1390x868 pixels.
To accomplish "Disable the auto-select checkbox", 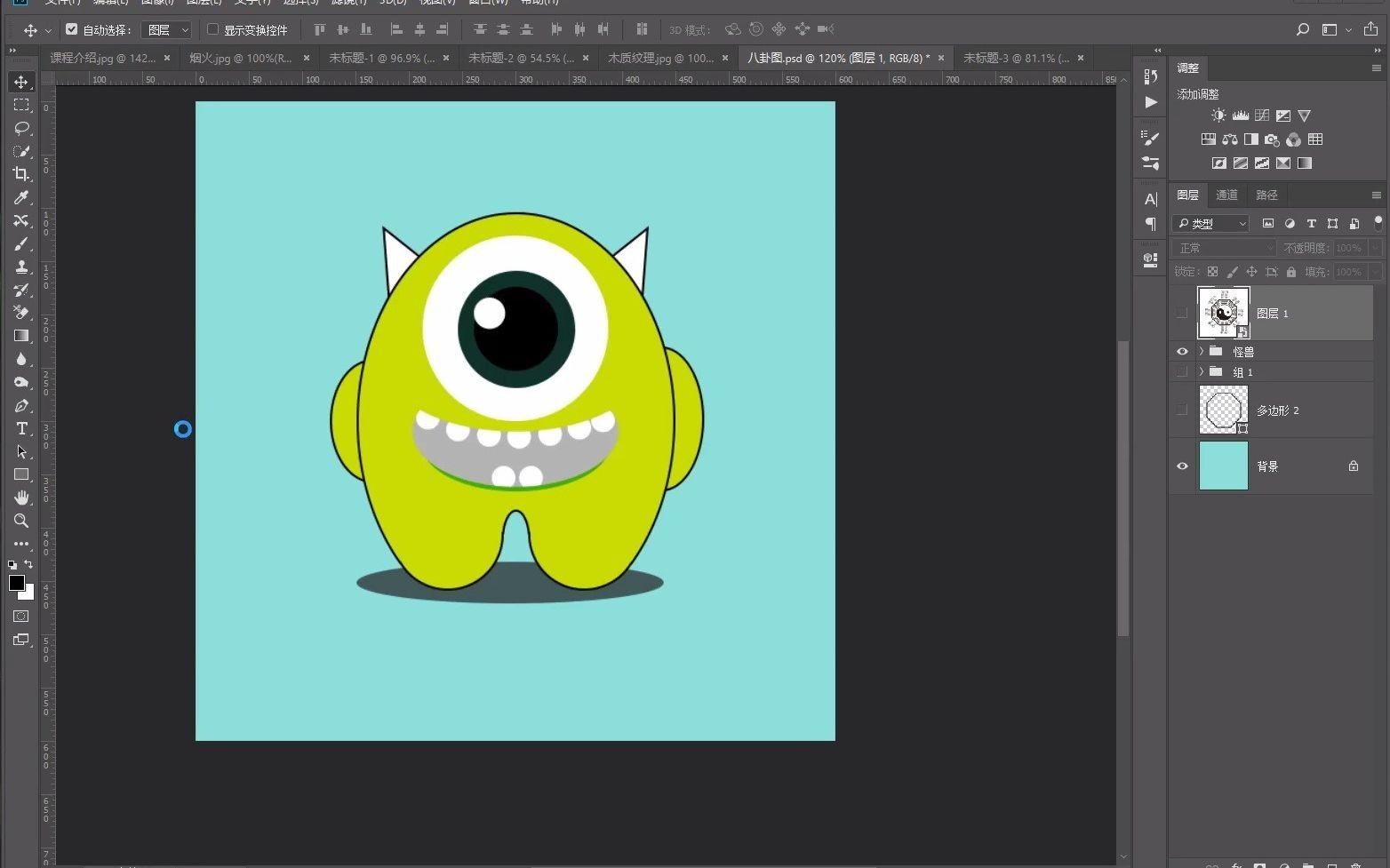I will pos(72,29).
